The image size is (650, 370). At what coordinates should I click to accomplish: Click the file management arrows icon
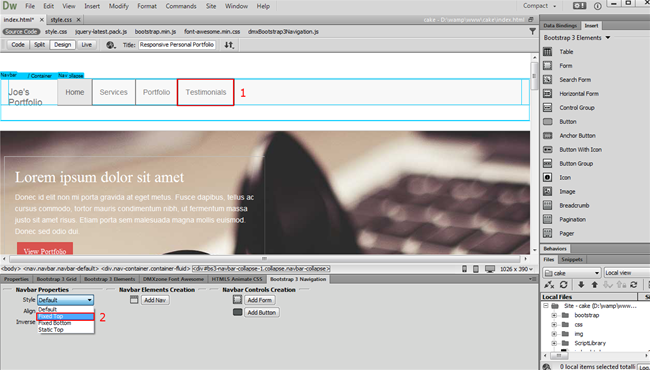pyautogui.click(x=229, y=45)
